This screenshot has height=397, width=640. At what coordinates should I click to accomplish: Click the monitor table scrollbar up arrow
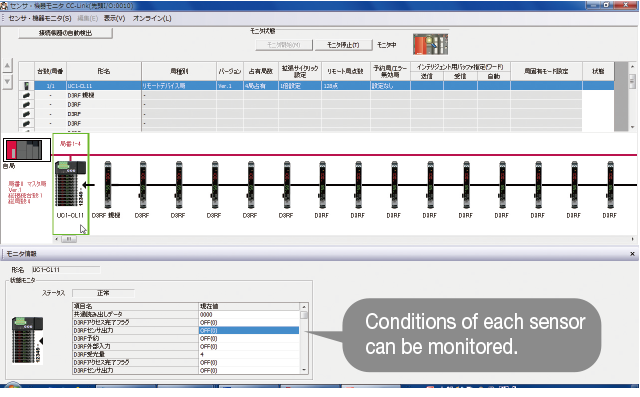coord(304,306)
